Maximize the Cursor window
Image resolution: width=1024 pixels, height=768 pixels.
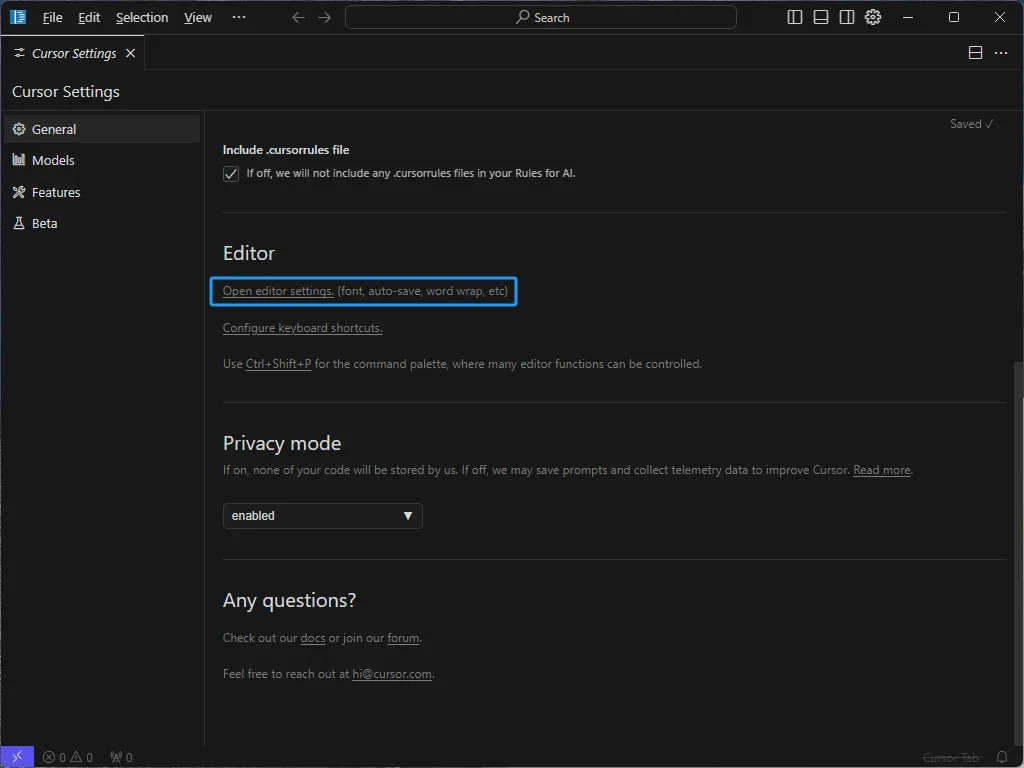click(954, 18)
